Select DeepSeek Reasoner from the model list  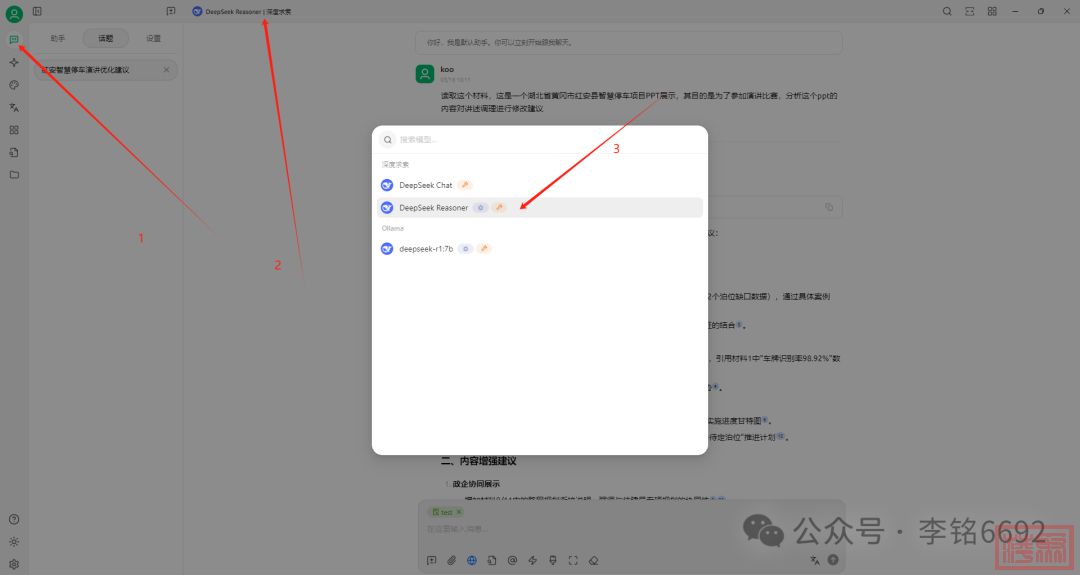click(433, 208)
